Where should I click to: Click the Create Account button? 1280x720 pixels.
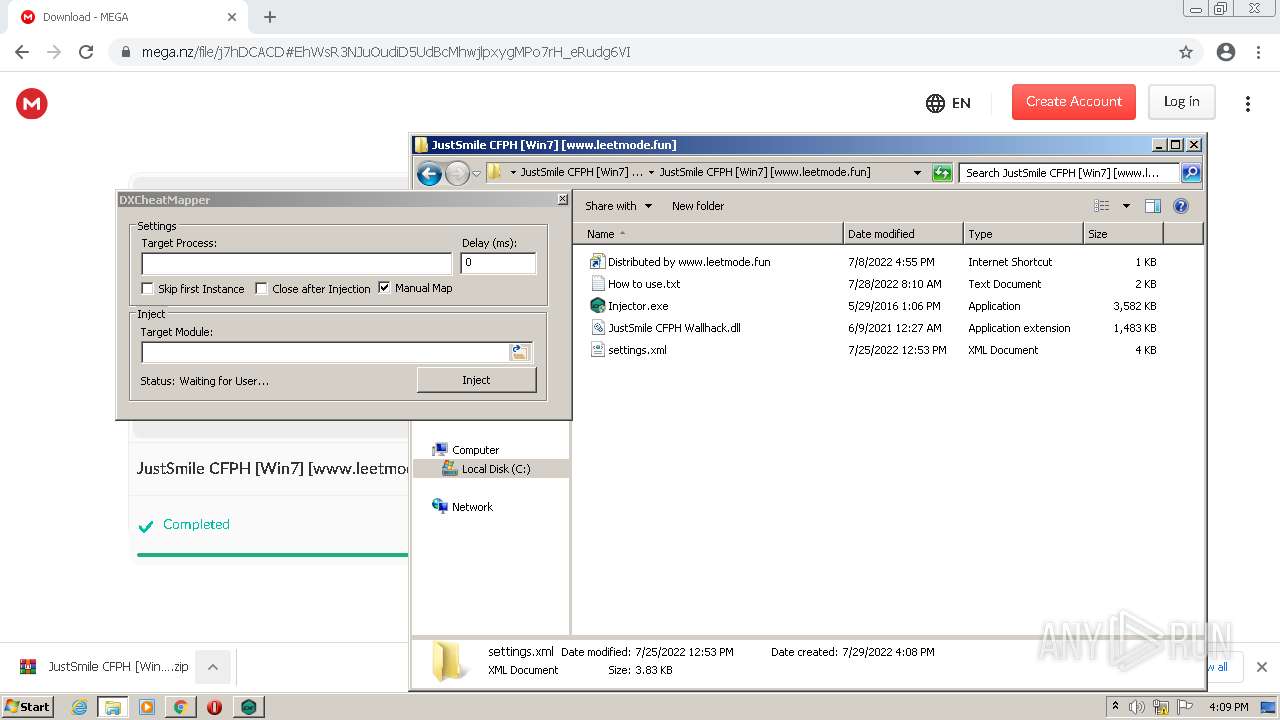[x=1074, y=102]
